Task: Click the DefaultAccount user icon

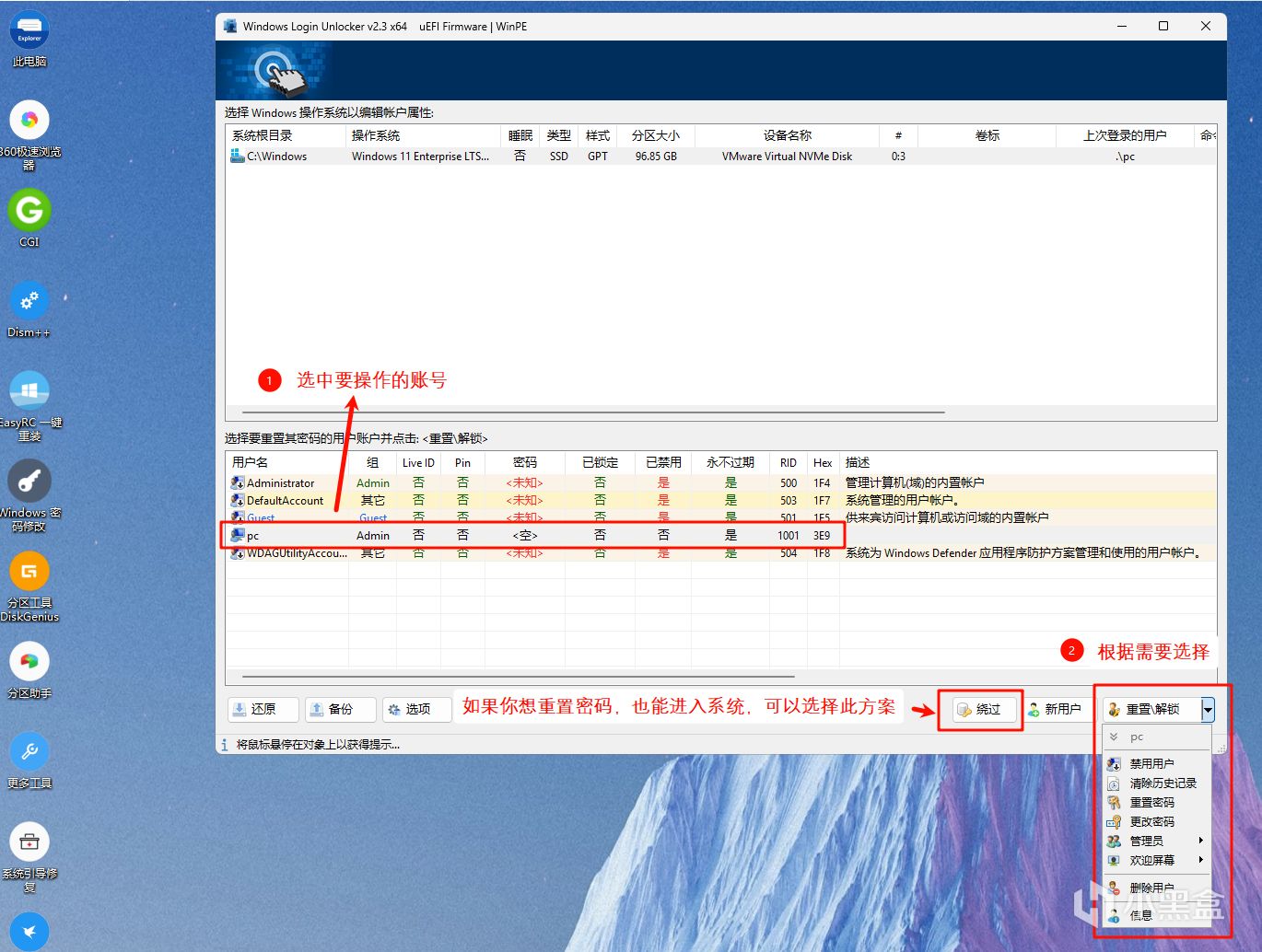Action: (x=238, y=500)
